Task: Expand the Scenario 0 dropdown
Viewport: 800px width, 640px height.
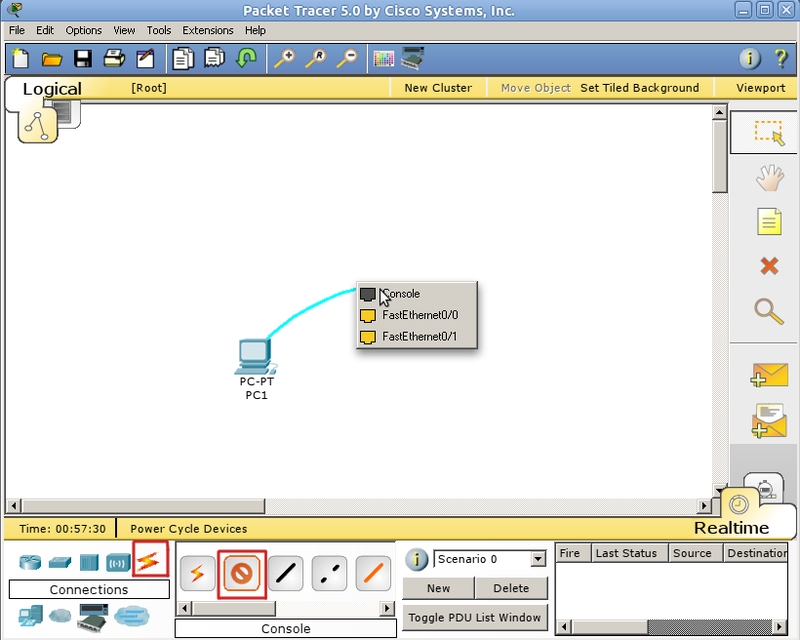Action: [538, 559]
